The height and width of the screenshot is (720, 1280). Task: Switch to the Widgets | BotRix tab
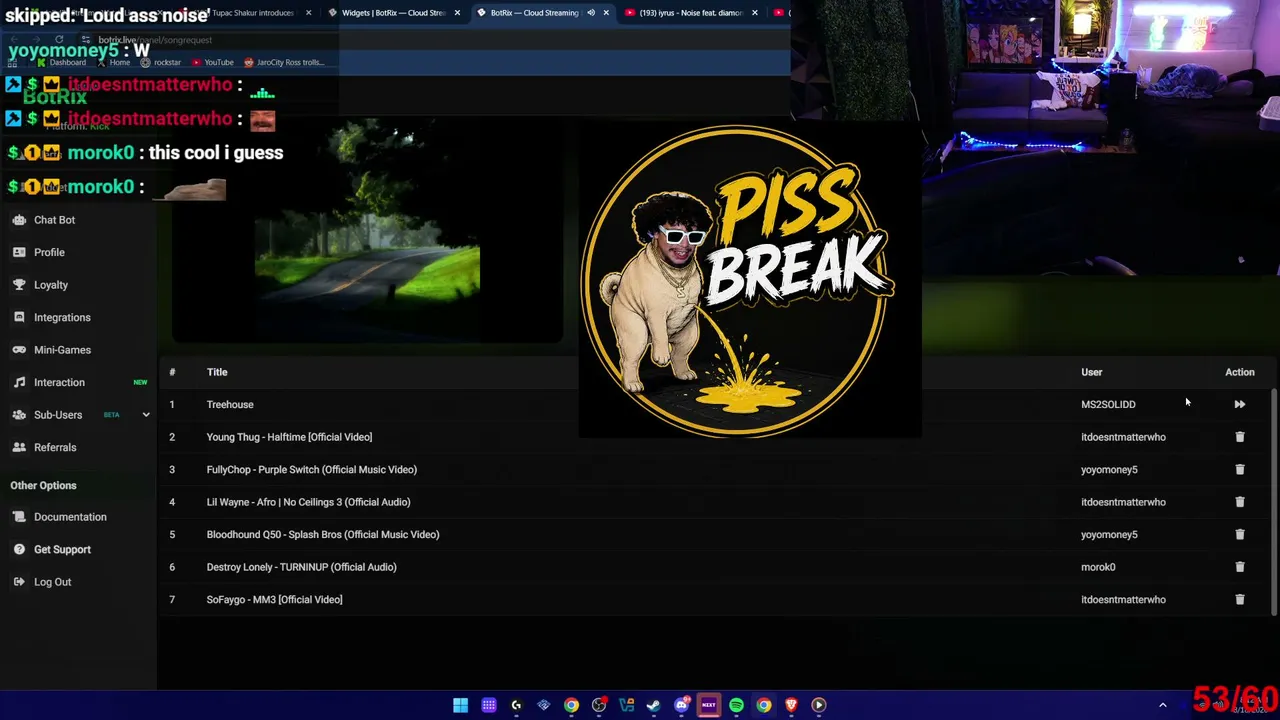[x=394, y=13]
